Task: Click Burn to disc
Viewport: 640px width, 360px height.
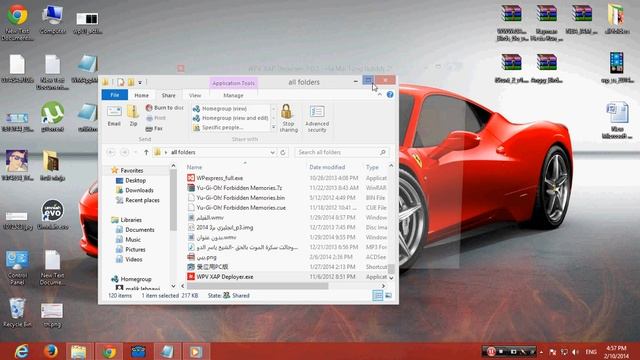Action: [165, 108]
